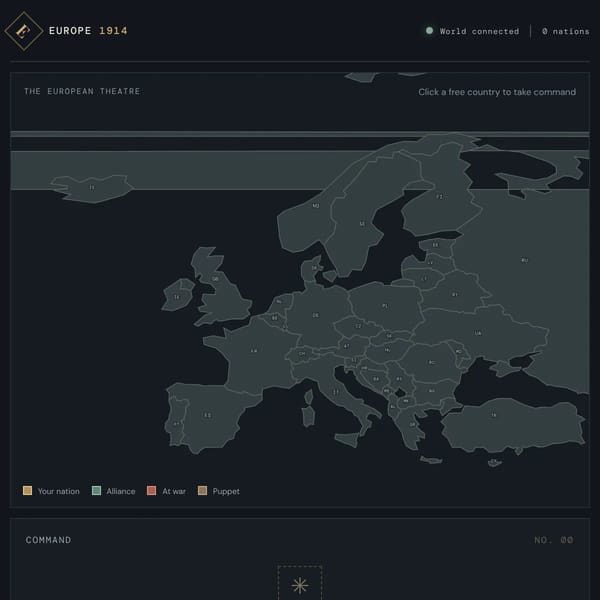The height and width of the screenshot is (600, 600).
Task: Click the Your nation legend label
Action: point(59,491)
